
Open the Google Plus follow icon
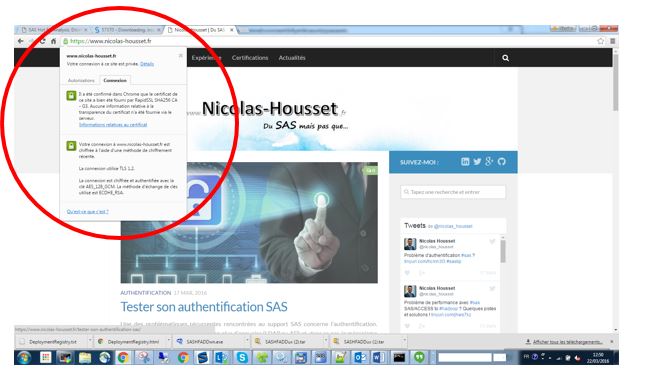tap(489, 162)
